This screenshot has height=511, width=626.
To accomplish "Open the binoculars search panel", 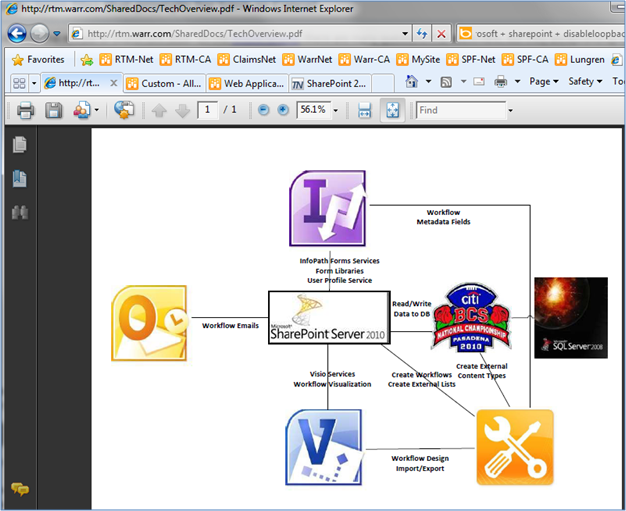I will pyautogui.click(x=19, y=212).
